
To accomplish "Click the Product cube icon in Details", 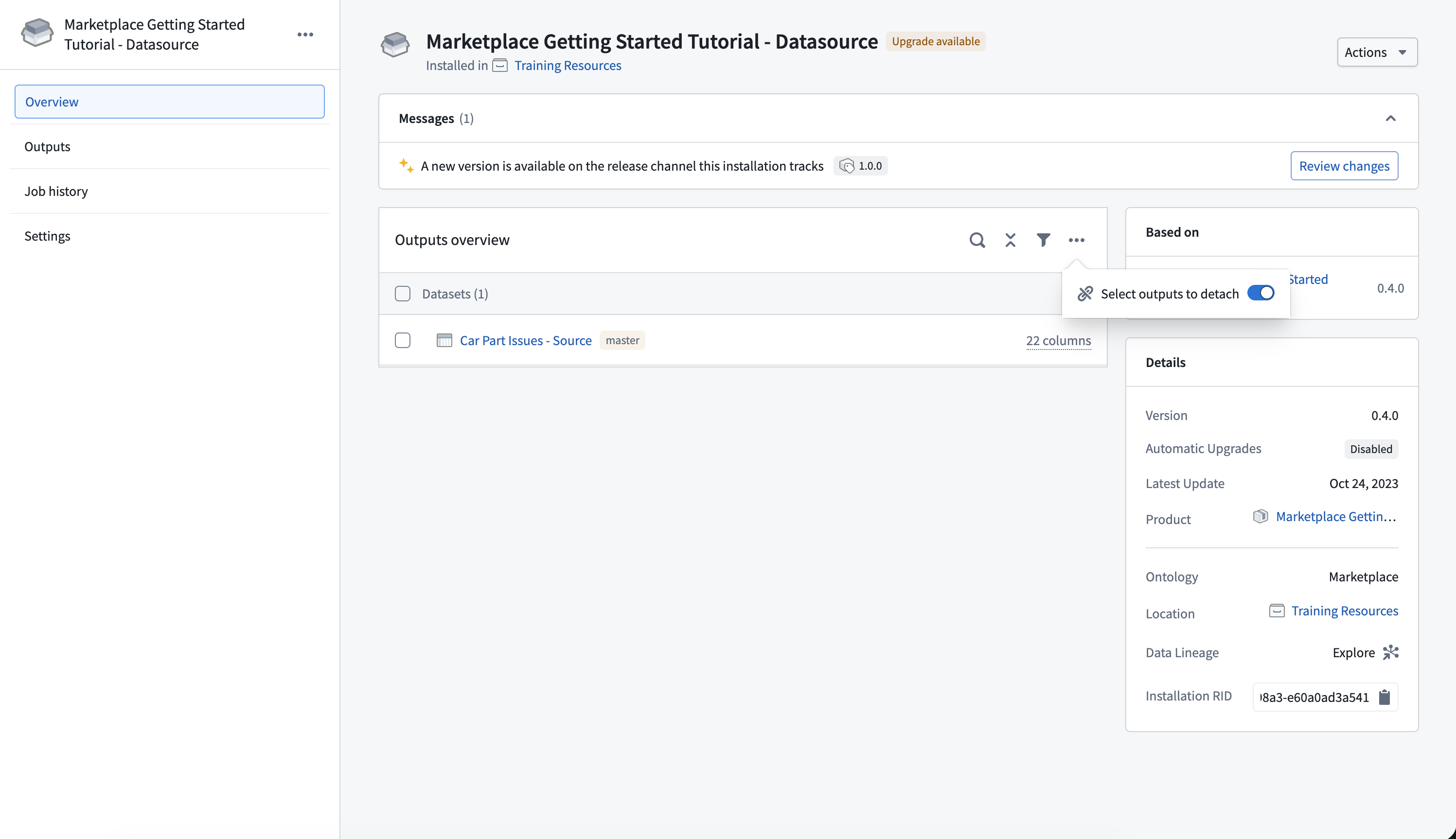I will pyautogui.click(x=1261, y=516).
